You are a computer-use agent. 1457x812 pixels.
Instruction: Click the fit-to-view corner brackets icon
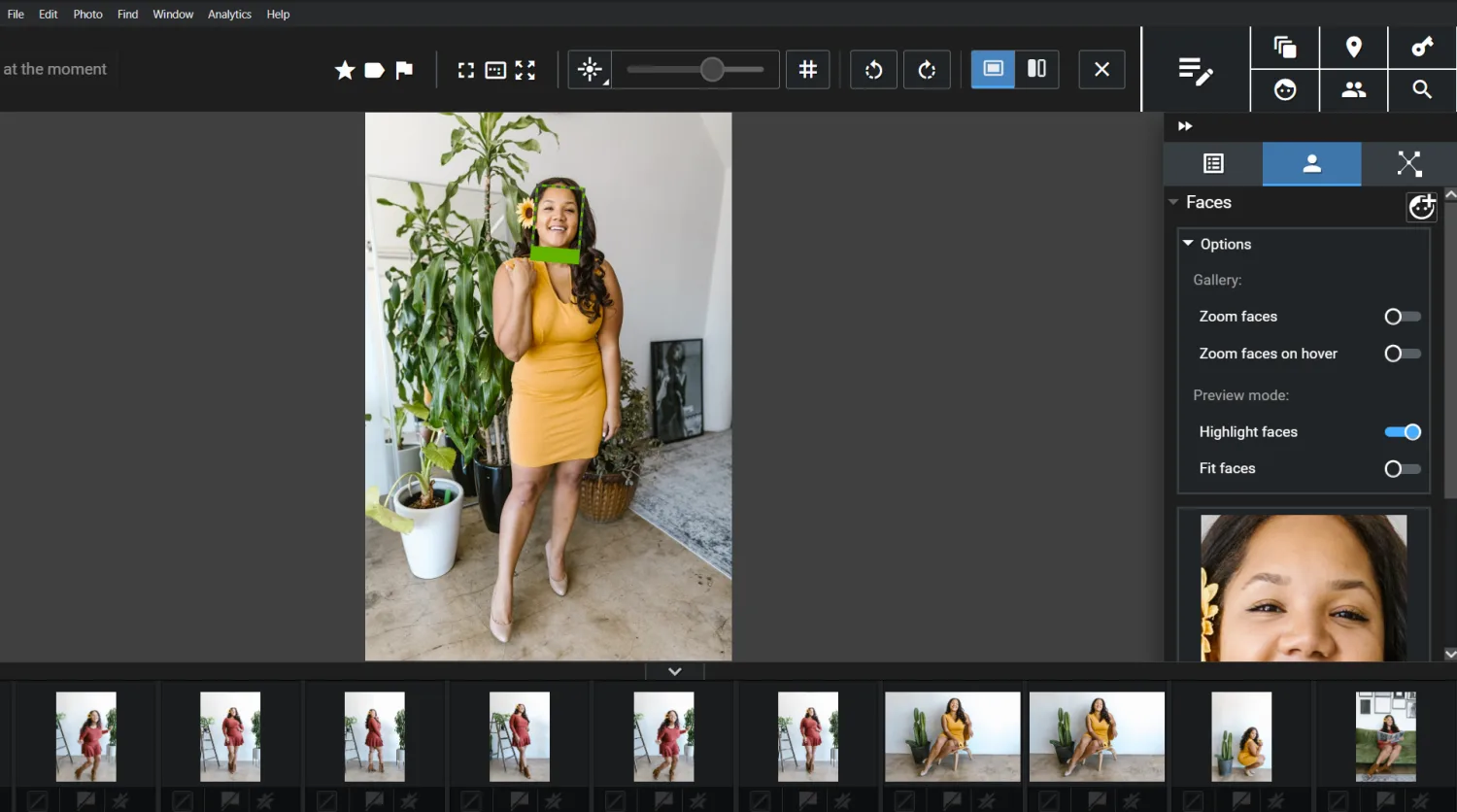point(466,70)
